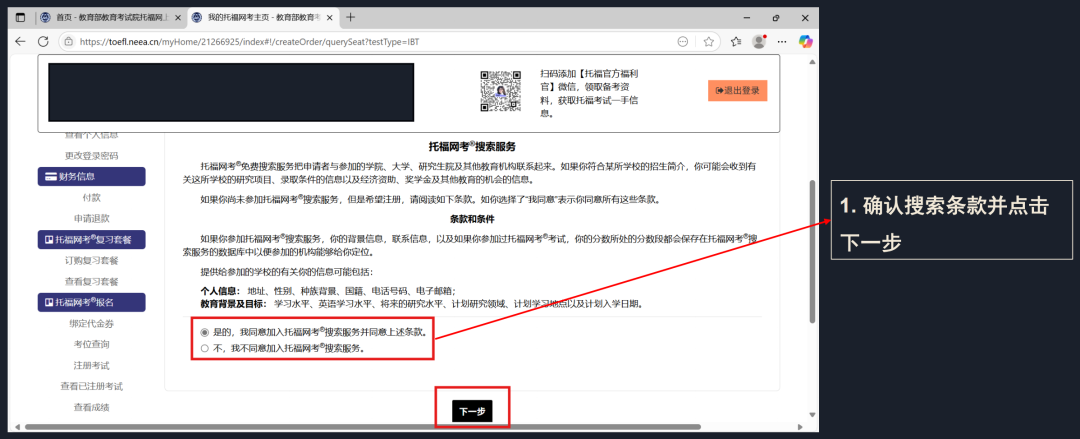Click the vertical page scrollbar
This screenshot has width=1080, height=439.
click(812, 251)
